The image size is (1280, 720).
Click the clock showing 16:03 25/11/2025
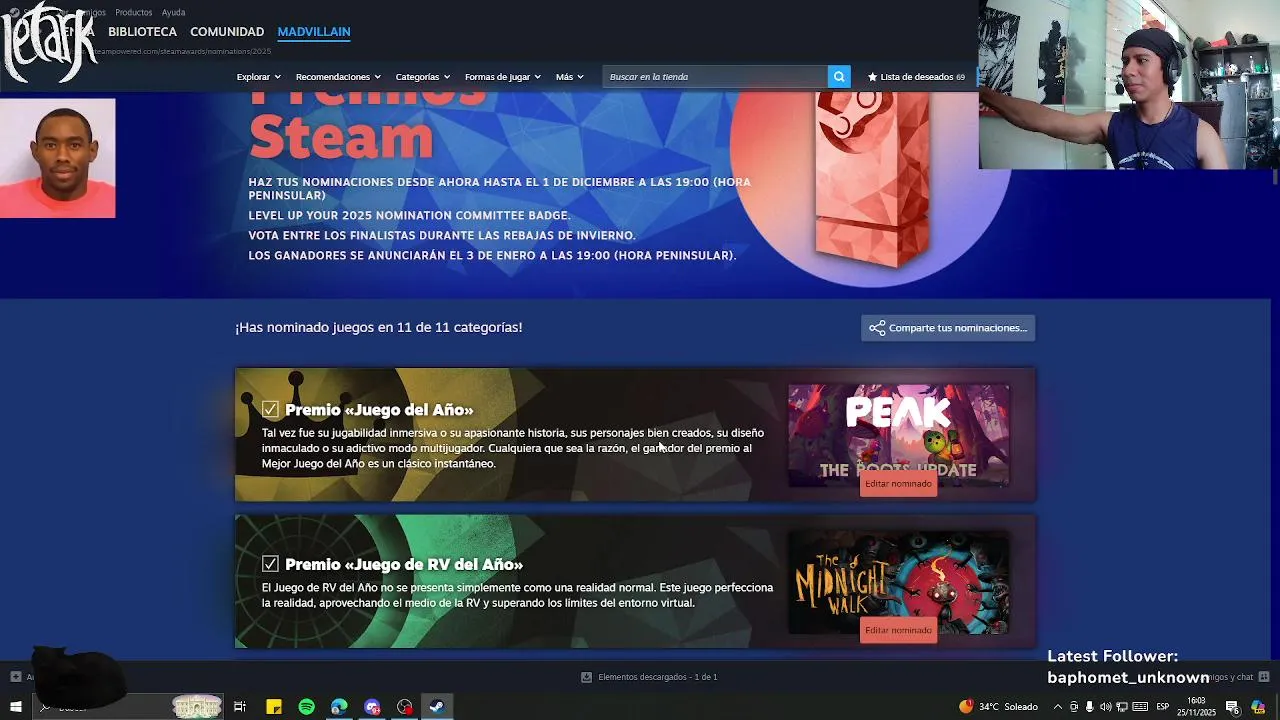[x=1196, y=707]
